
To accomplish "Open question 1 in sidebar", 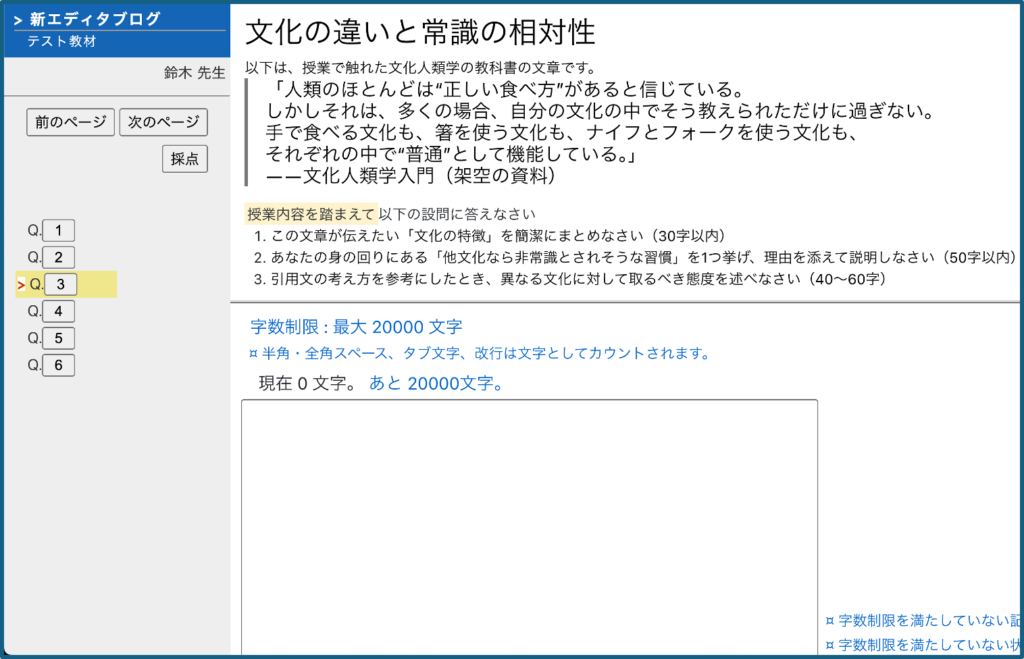I will point(59,231).
